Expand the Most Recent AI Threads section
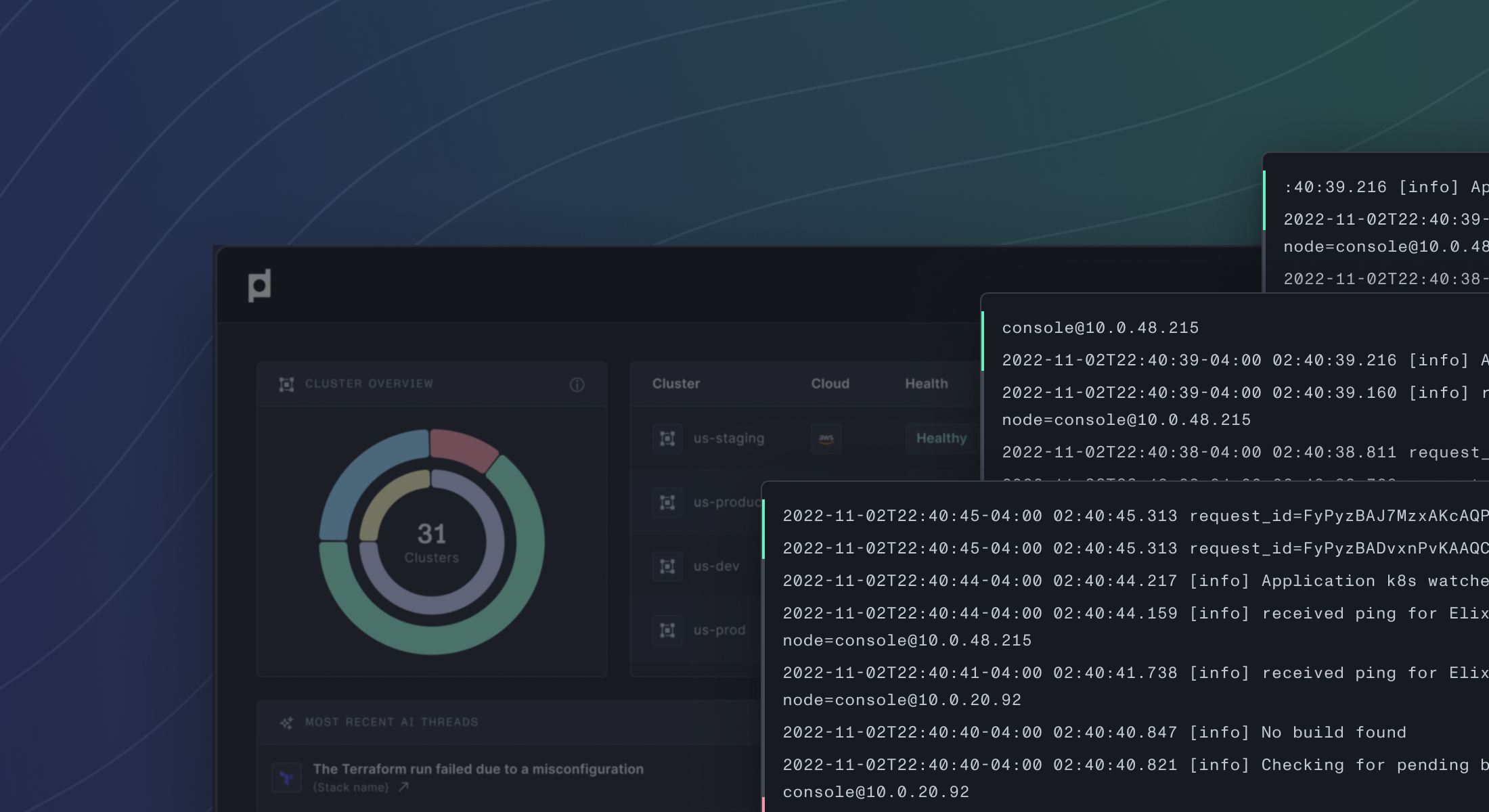1489x812 pixels. [391, 722]
